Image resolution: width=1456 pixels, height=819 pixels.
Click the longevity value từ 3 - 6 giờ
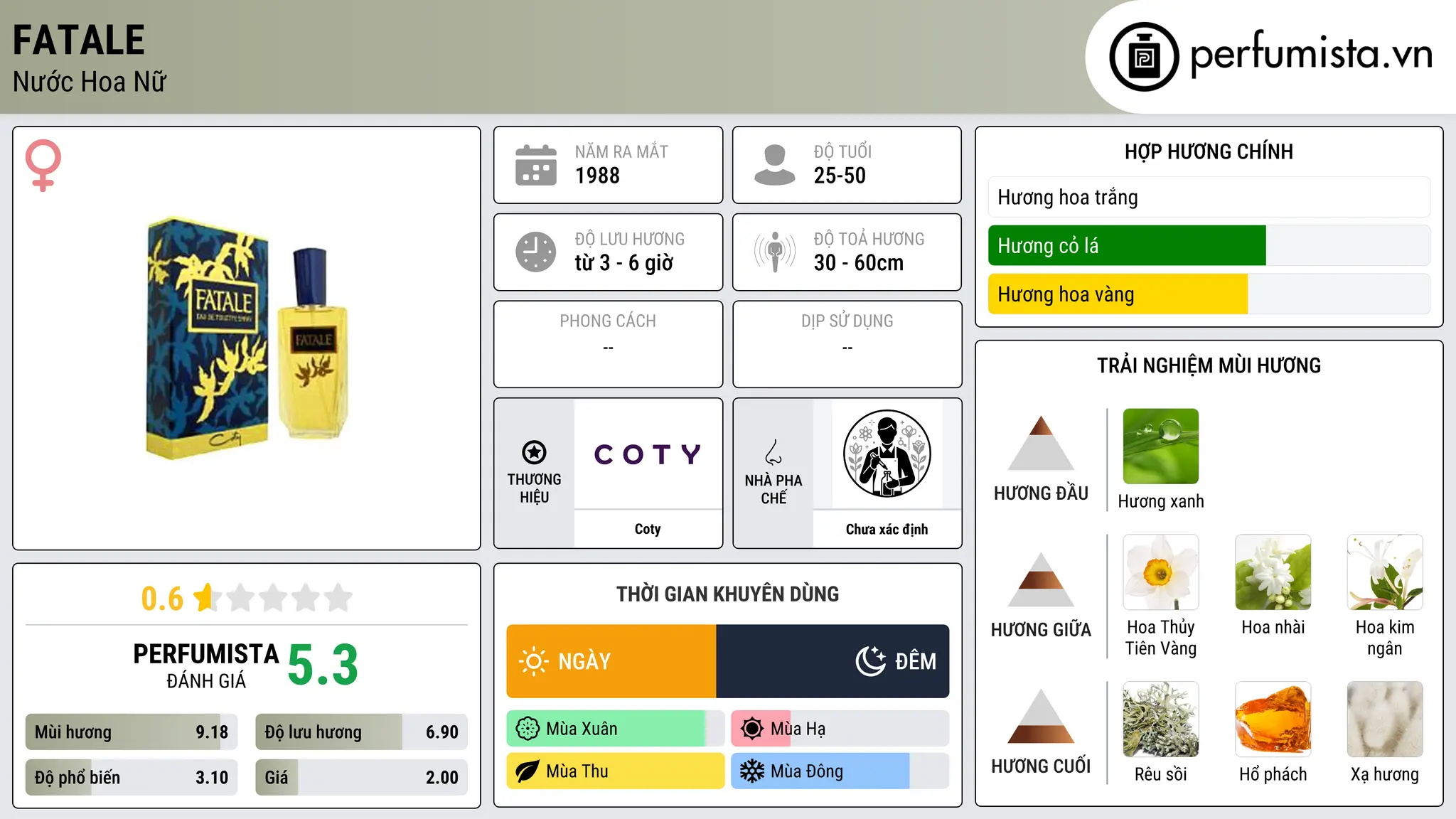623,263
